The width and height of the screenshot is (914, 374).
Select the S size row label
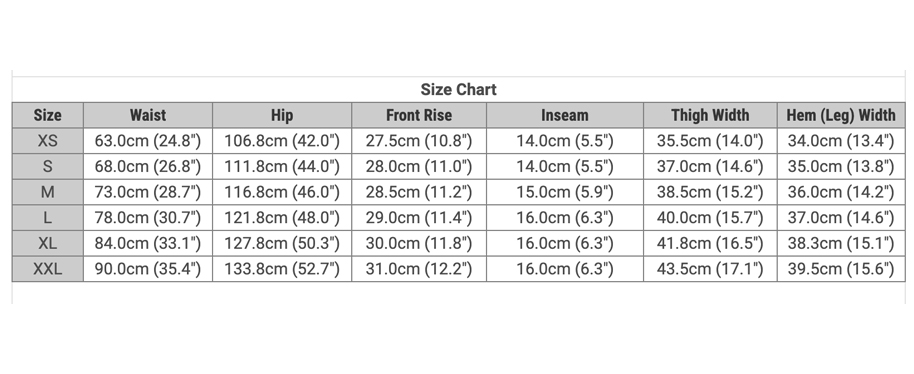coord(48,167)
